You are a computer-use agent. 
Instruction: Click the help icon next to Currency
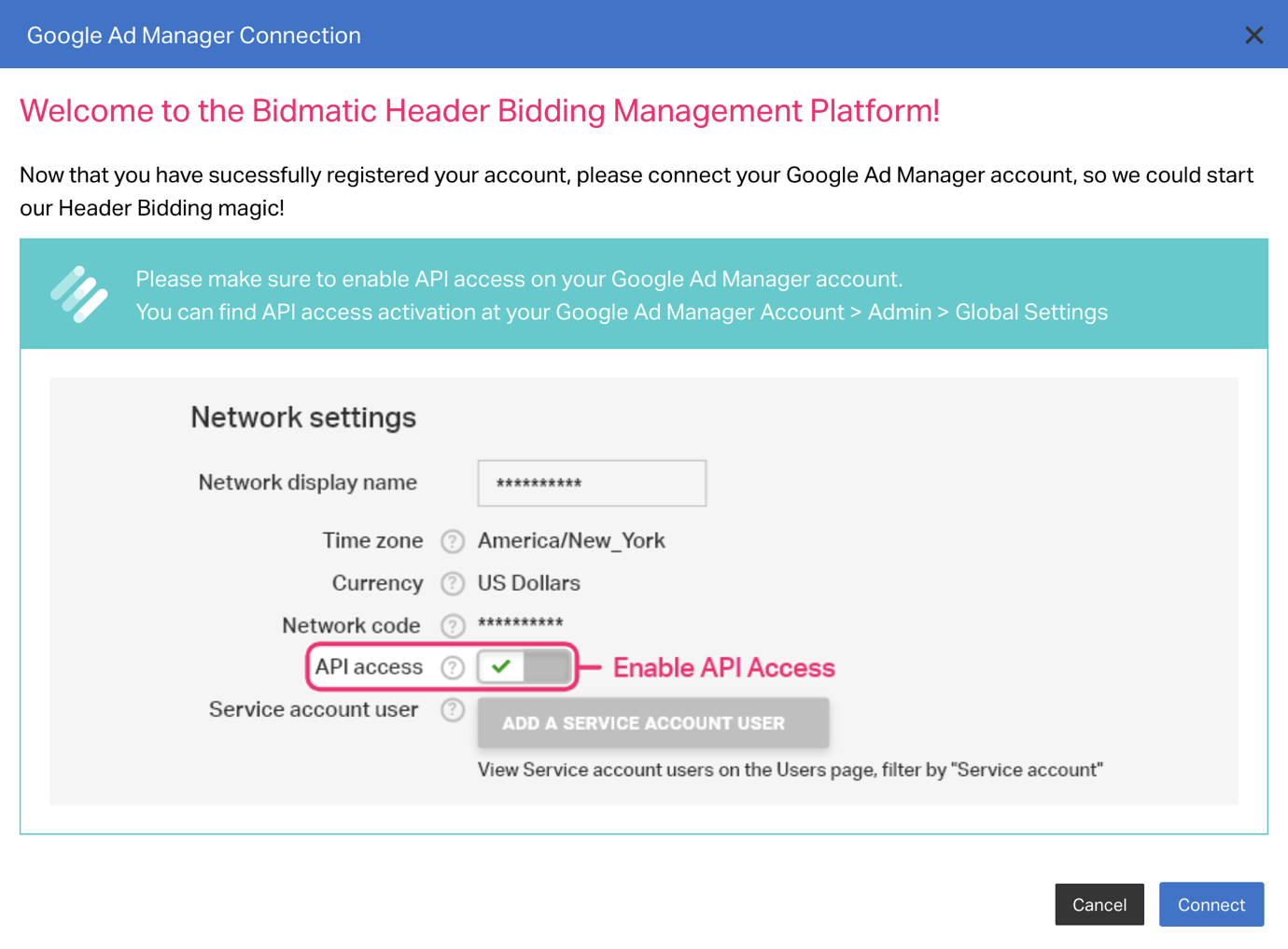pyautogui.click(x=453, y=583)
